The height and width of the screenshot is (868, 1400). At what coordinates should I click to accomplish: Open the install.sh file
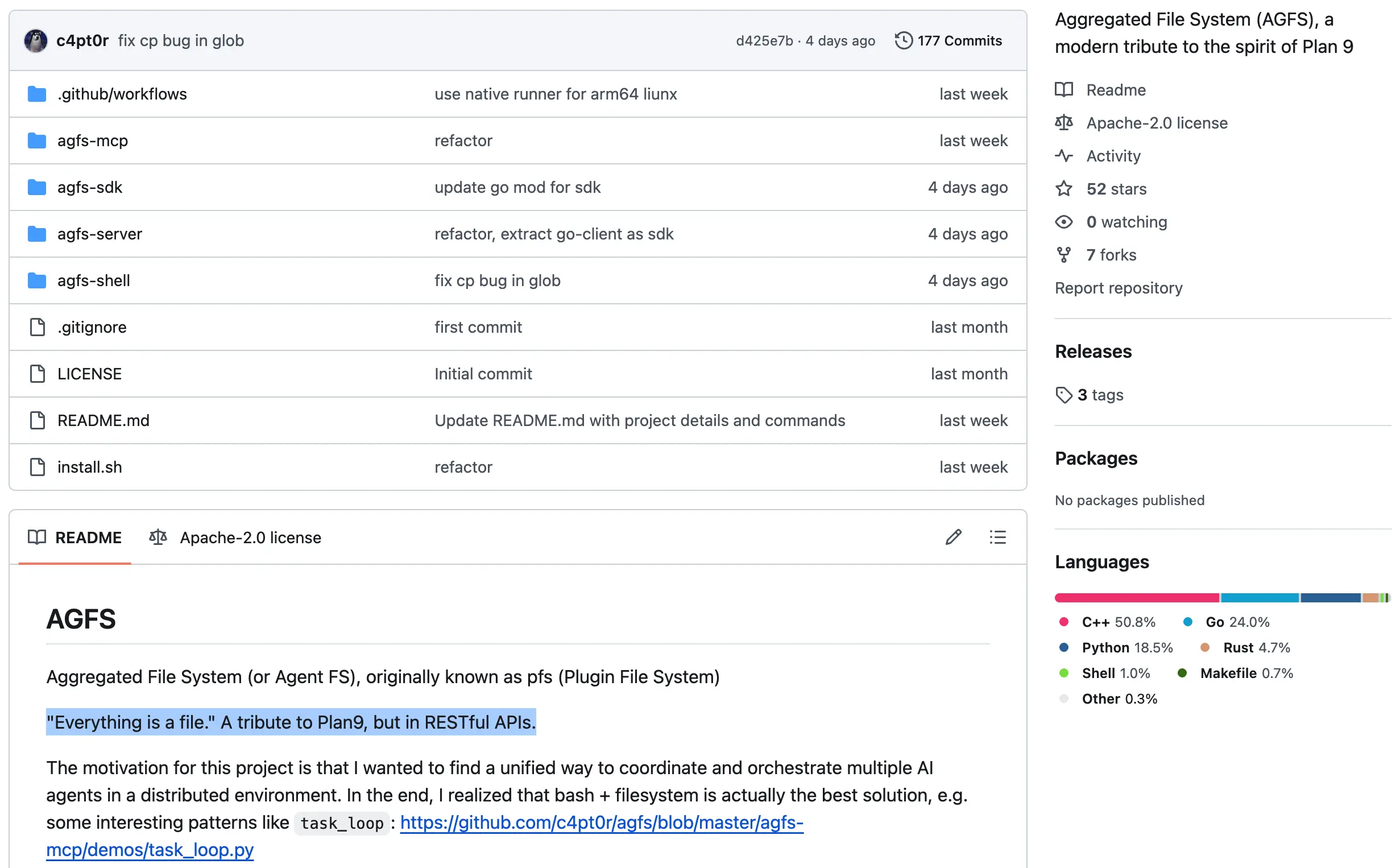point(89,468)
